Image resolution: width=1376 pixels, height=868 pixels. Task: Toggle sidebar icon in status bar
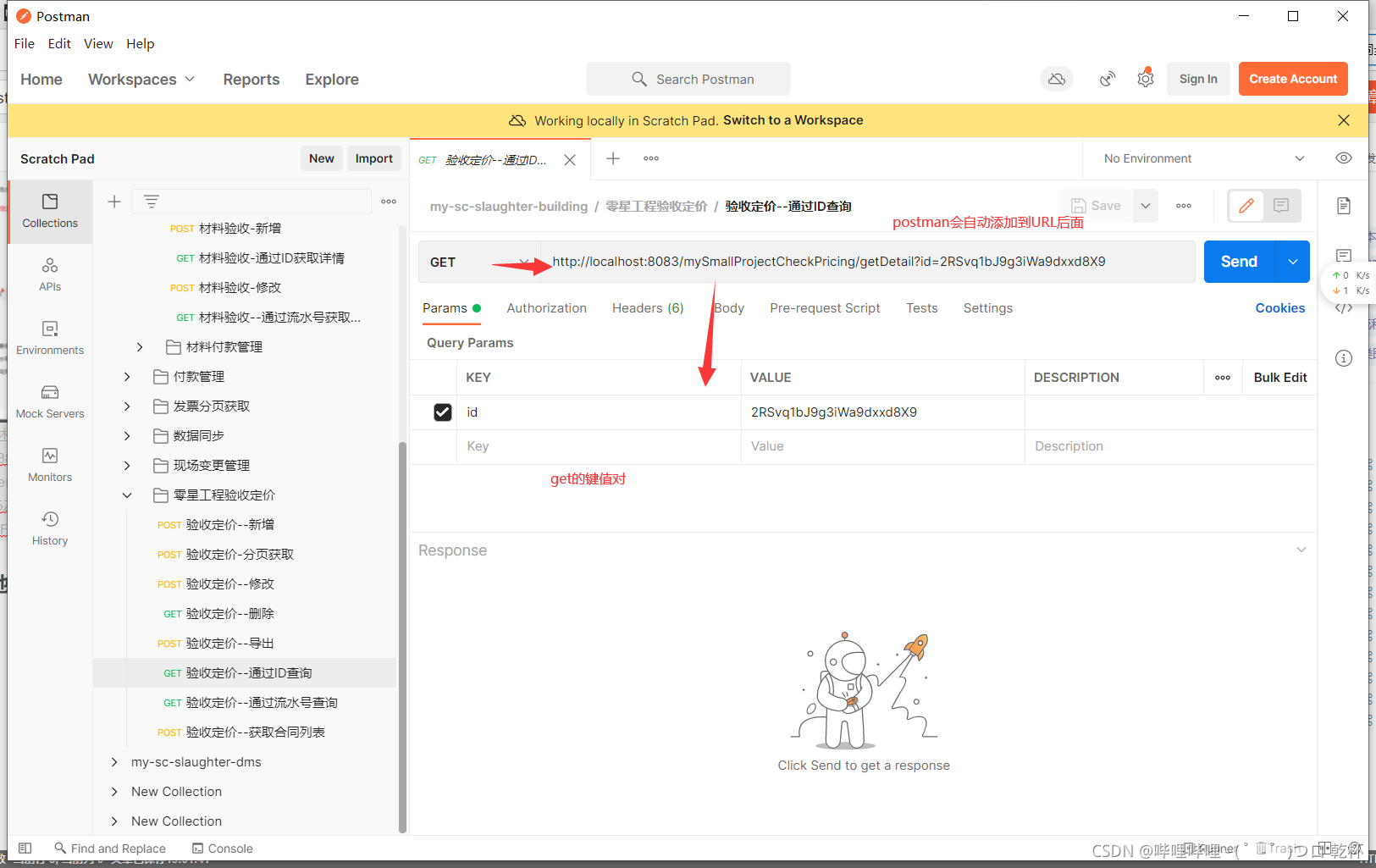25,849
